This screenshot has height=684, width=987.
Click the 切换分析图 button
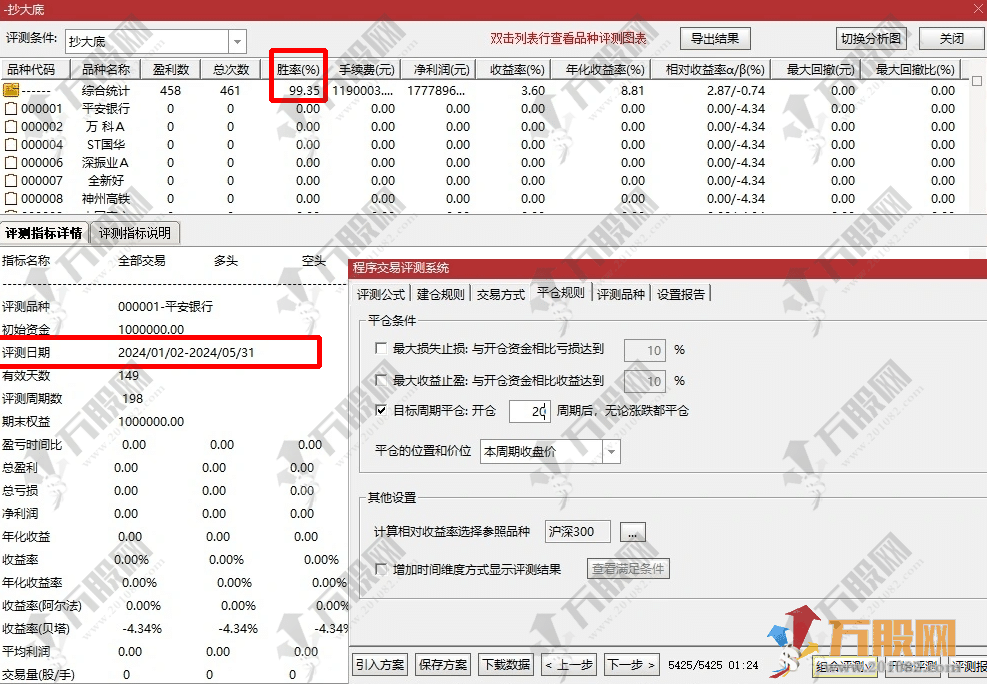(871, 38)
